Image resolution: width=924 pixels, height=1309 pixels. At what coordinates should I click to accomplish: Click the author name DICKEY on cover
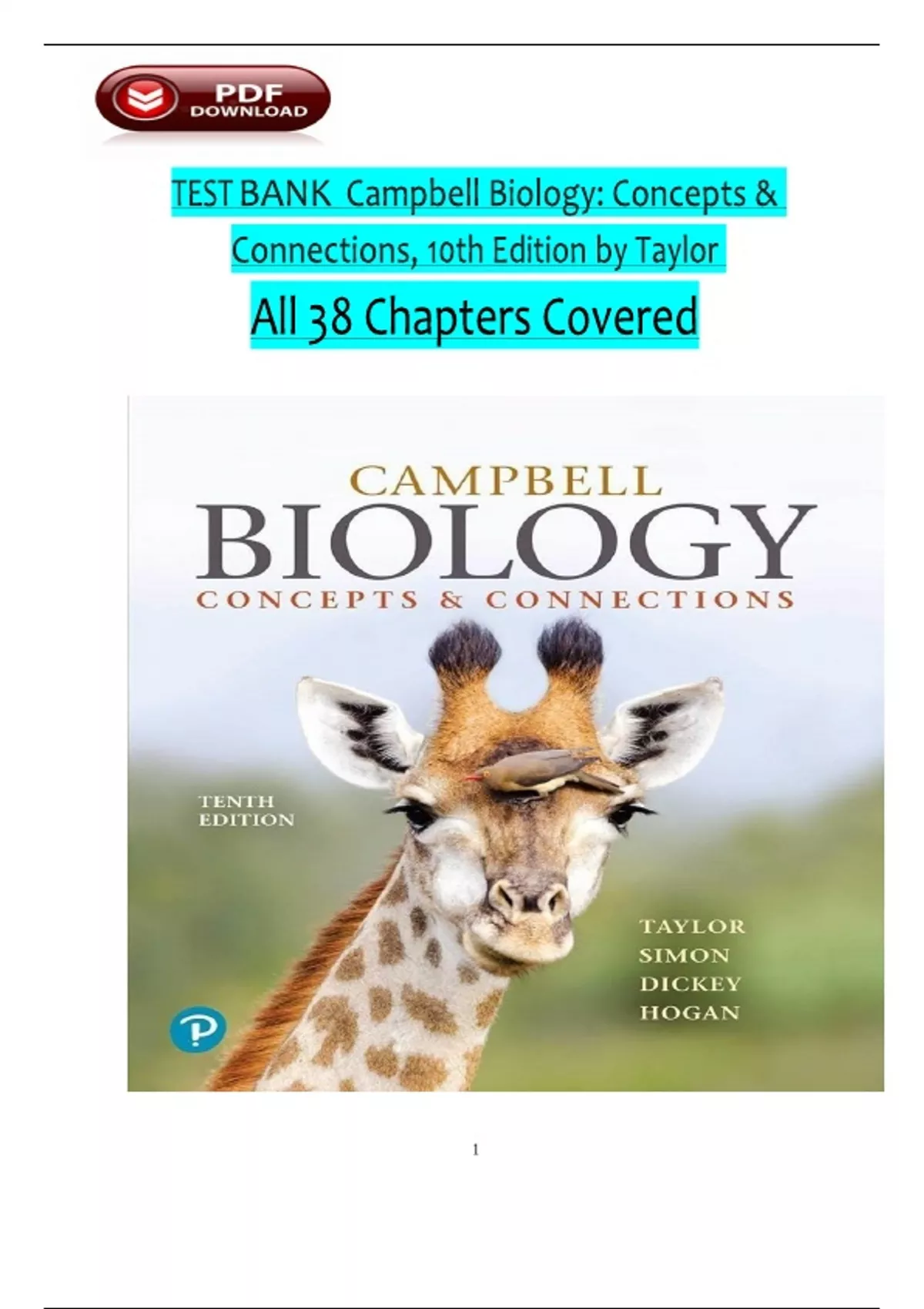click(691, 983)
